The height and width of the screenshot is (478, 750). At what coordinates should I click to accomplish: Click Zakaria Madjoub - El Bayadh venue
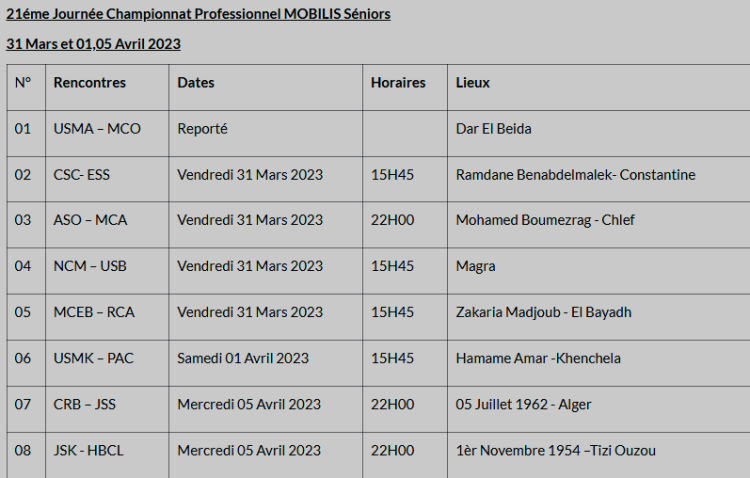(543, 312)
